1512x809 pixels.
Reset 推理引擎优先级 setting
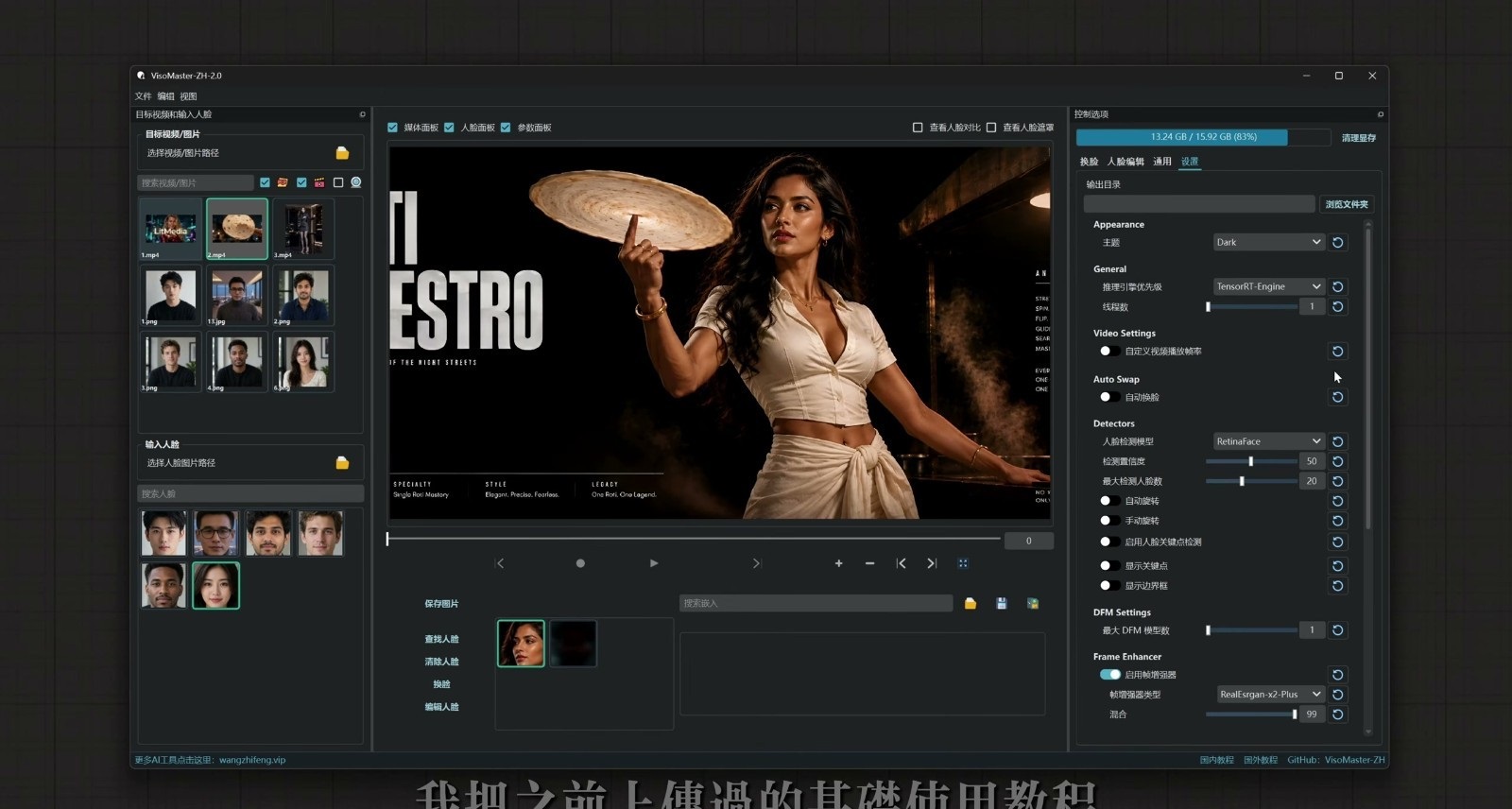click(x=1338, y=286)
